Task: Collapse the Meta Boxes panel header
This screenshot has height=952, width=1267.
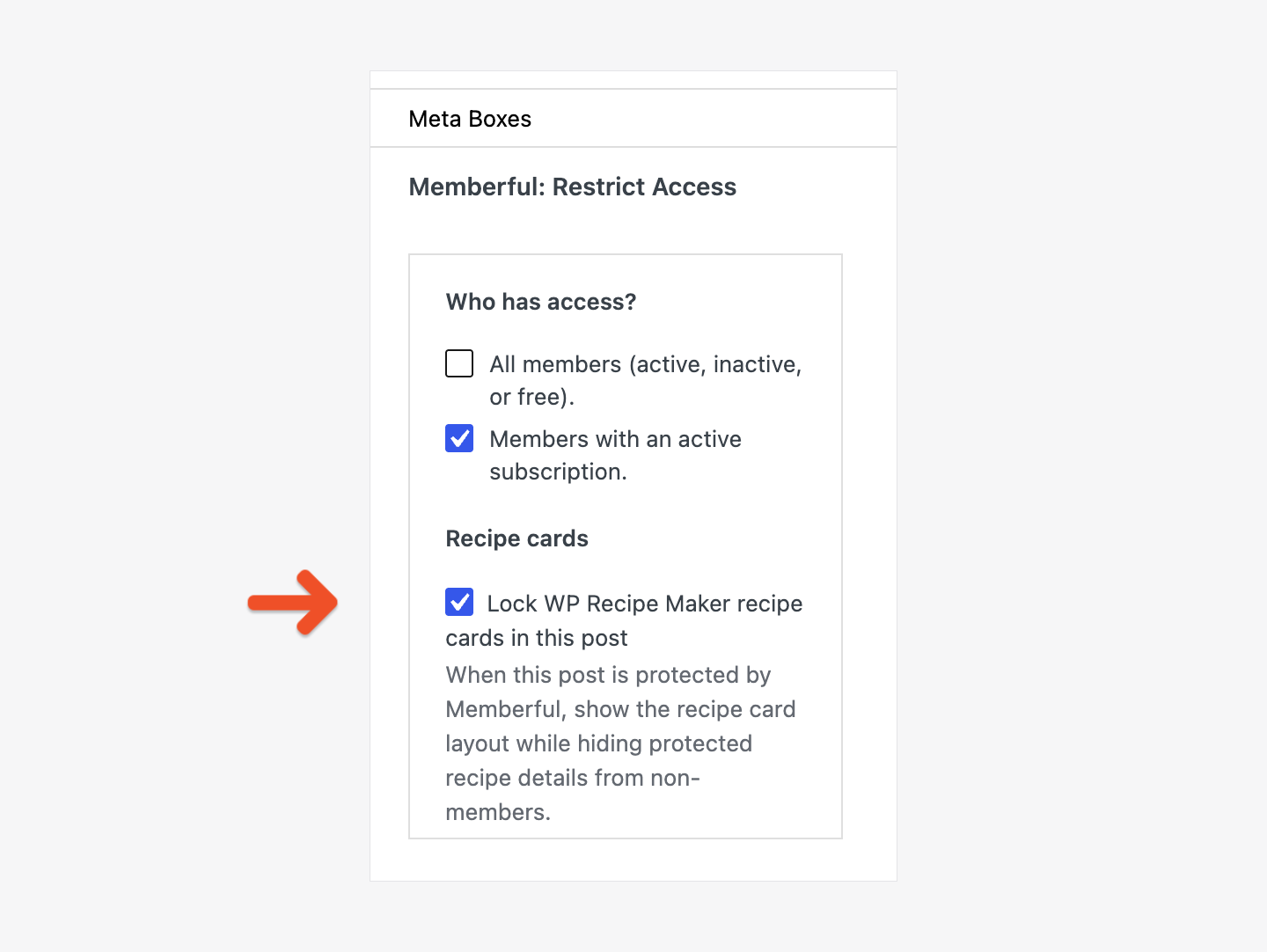Action: point(633,118)
